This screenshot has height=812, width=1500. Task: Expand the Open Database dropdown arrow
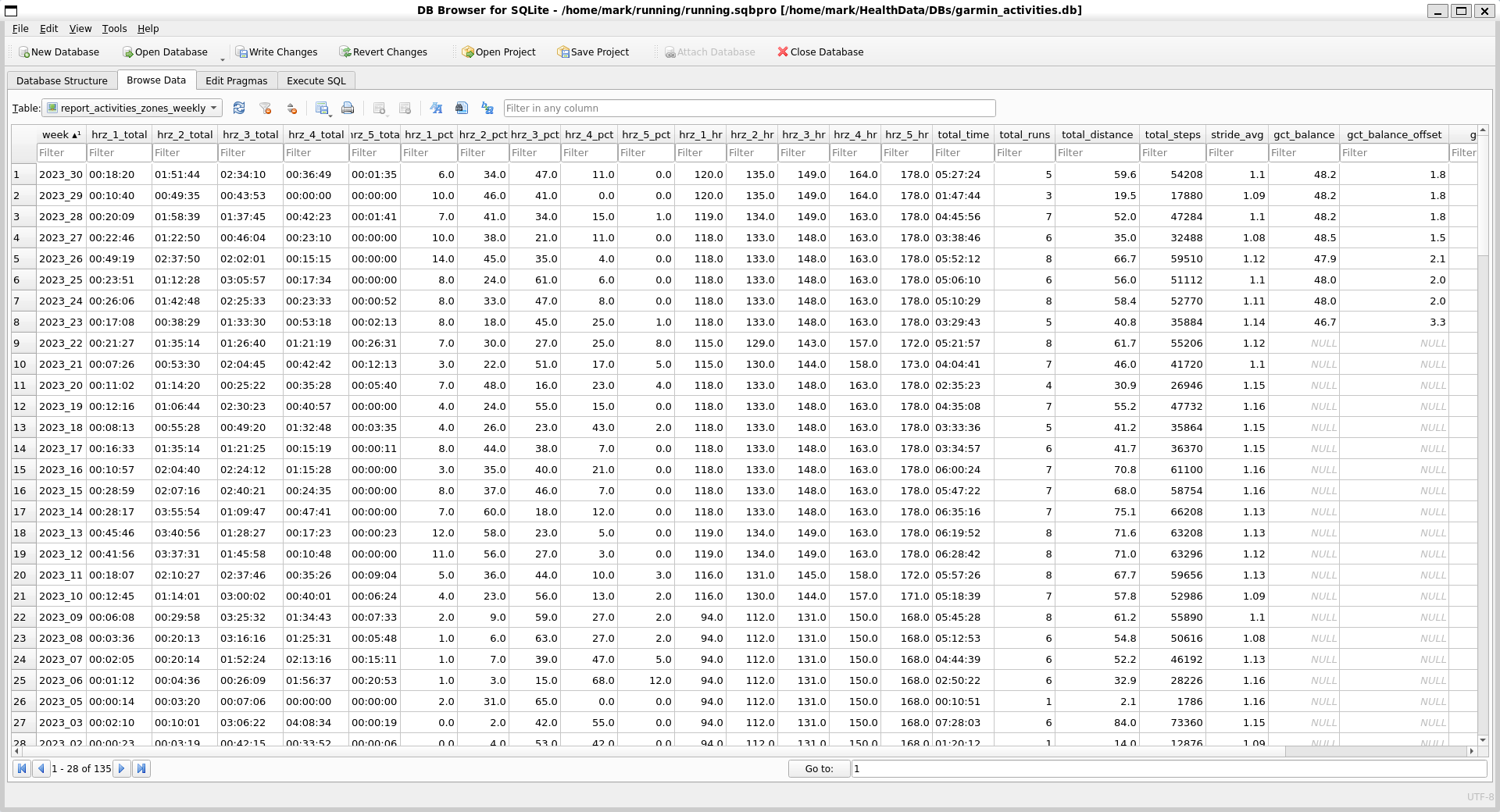tap(223, 57)
